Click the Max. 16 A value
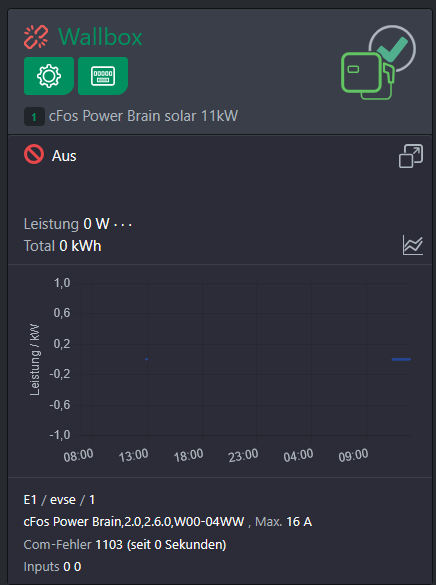436x585 pixels. pos(283,522)
